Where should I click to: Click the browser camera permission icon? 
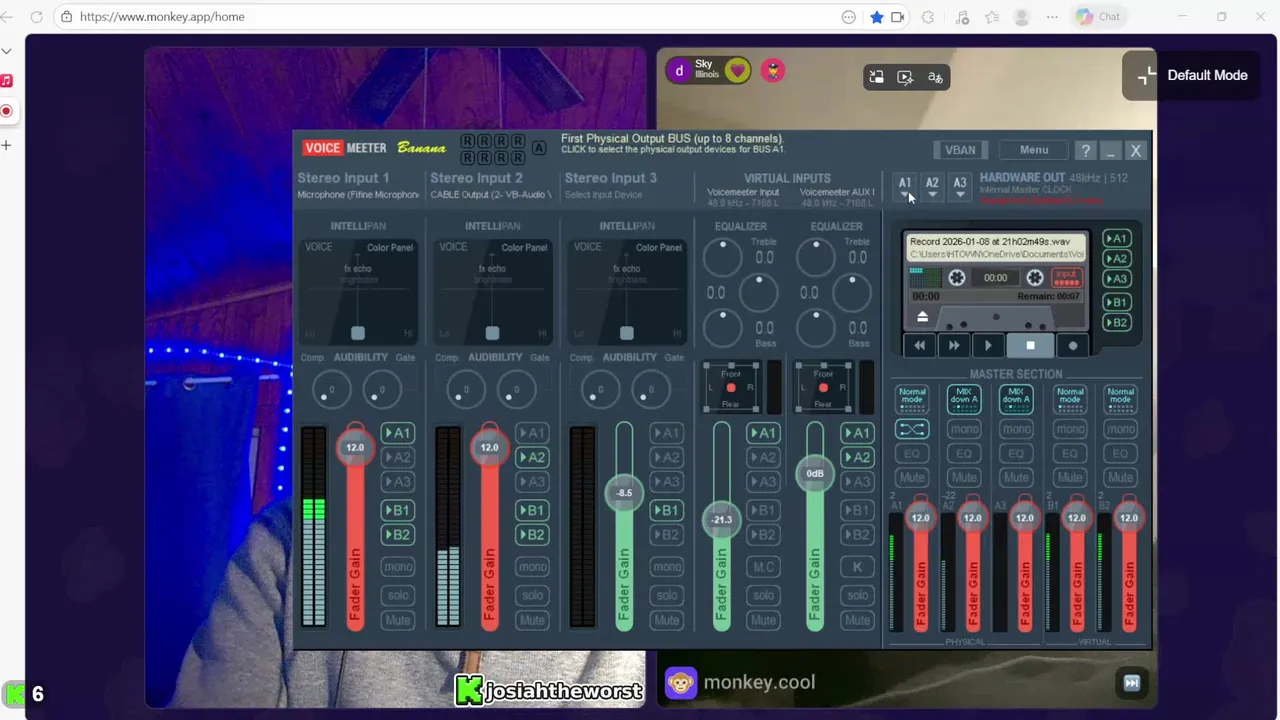pyautogui.click(x=898, y=17)
